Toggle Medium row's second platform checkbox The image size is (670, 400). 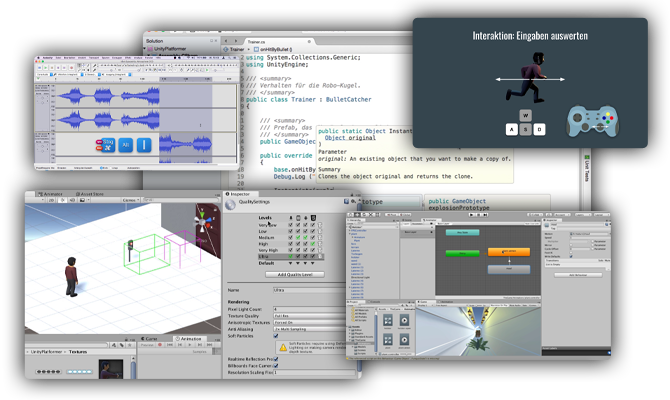298,238
